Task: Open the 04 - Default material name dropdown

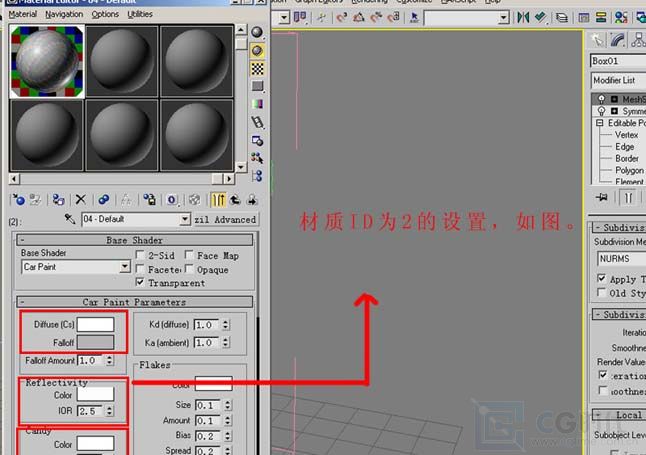Action: (x=185, y=219)
